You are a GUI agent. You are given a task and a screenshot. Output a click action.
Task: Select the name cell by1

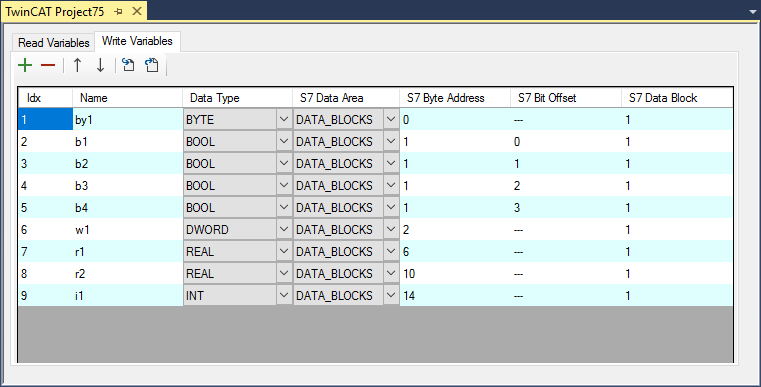[x=127, y=119]
